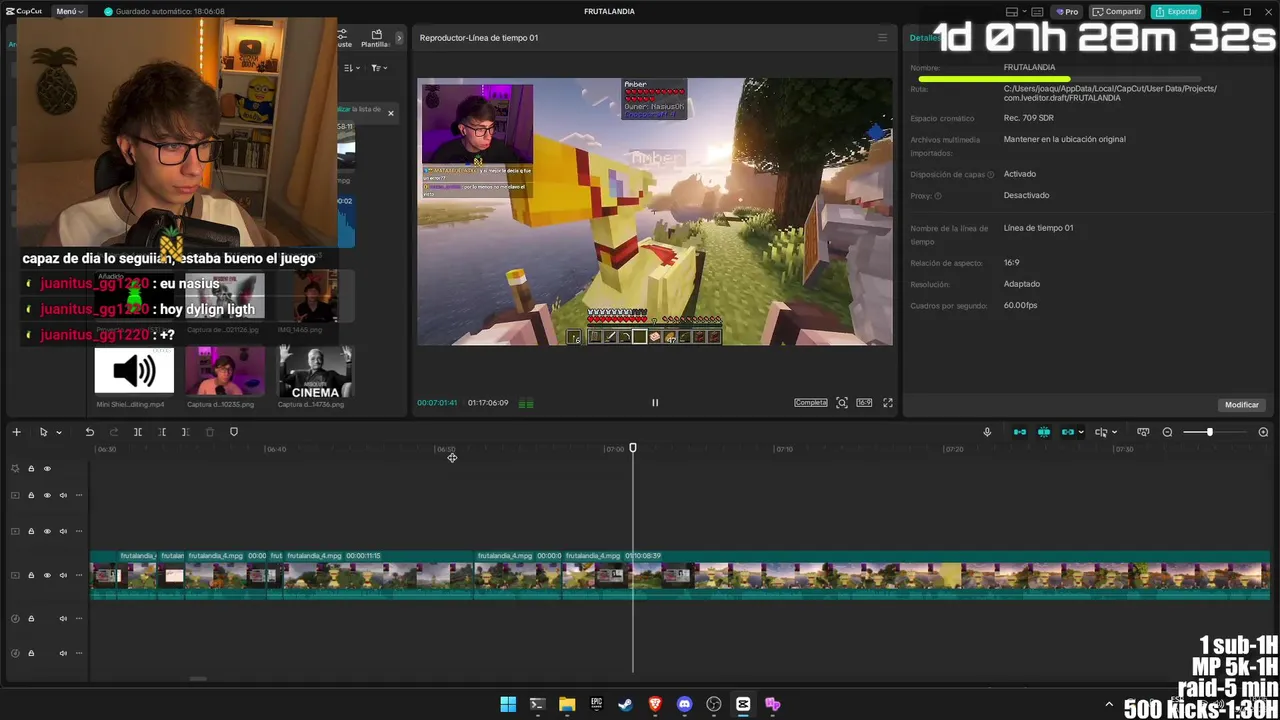The width and height of the screenshot is (1280, 720).
Task: Expand the select tool mode dropdown arrow
Action: point(59,433)
